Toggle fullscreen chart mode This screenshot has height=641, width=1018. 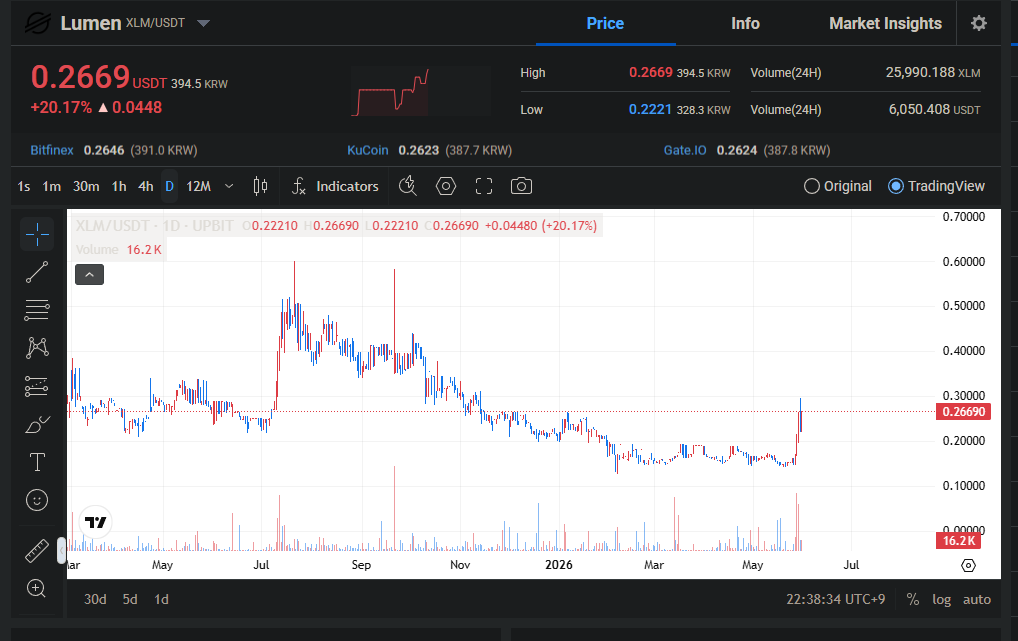click(484, 186)
